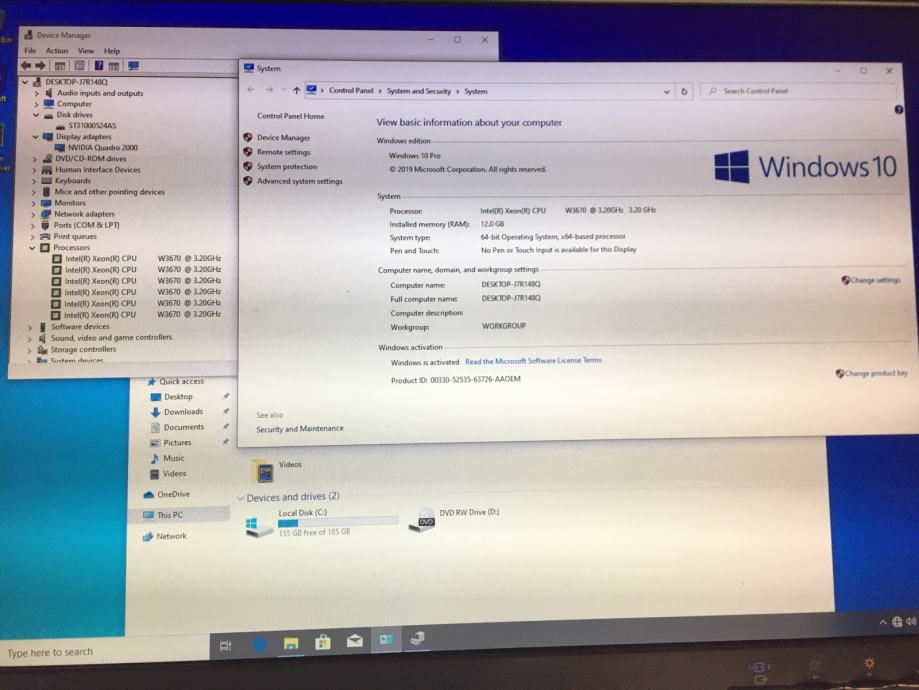Open Downloads under Quick access

coord(177,412)
